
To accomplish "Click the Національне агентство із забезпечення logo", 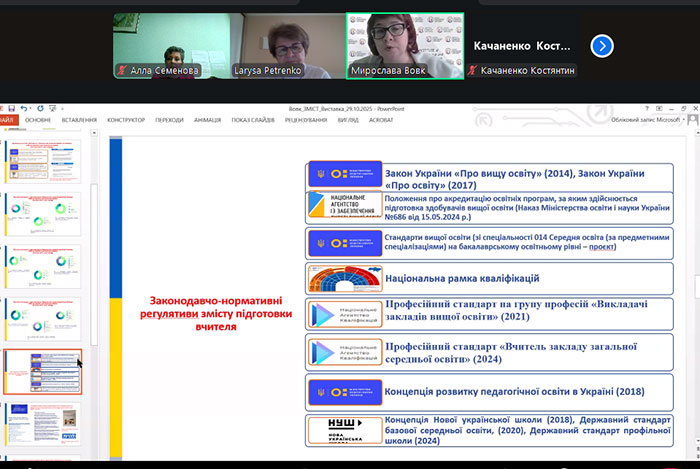I will coord(343,207).
